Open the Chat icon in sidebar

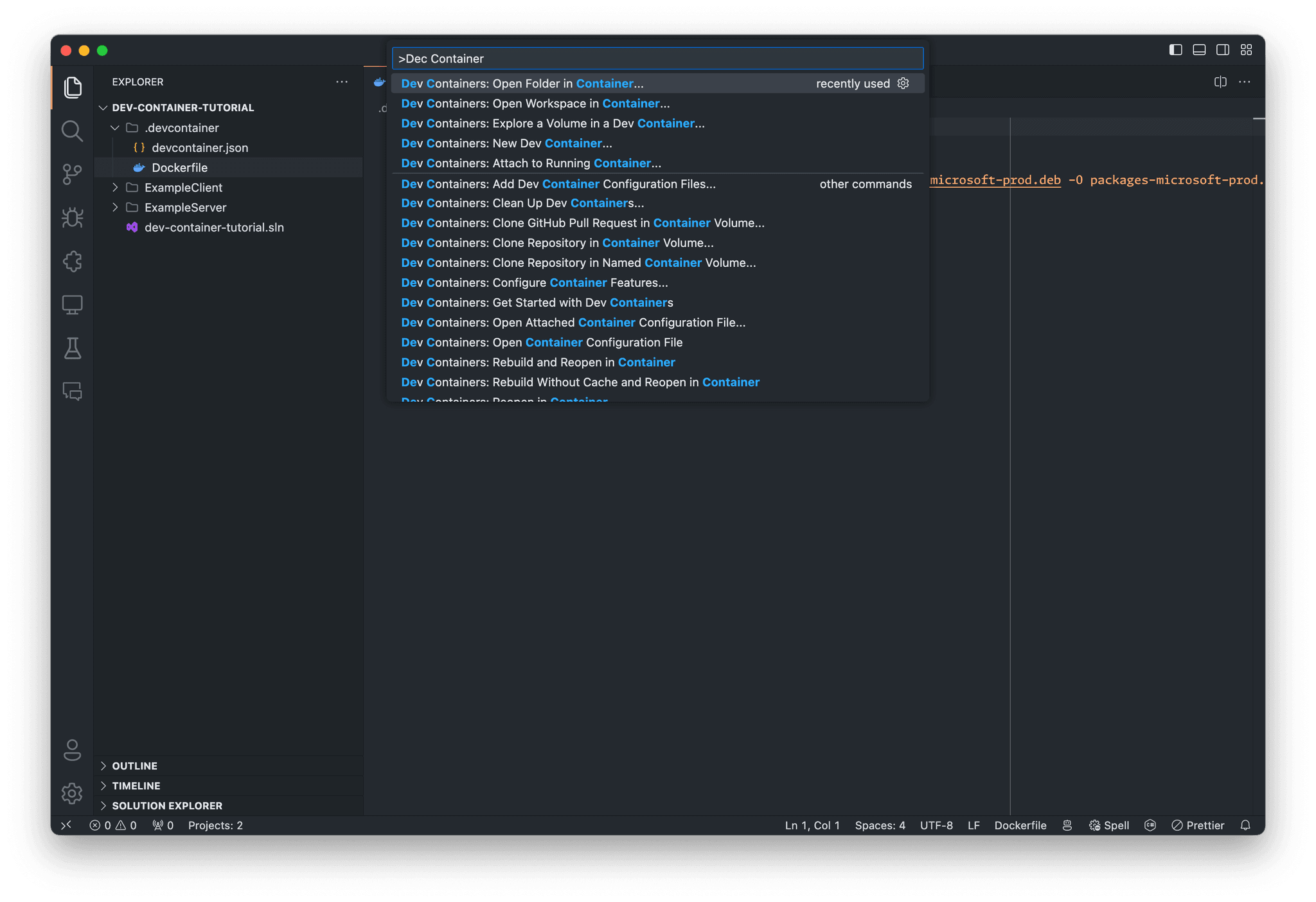tap(73, 391)
